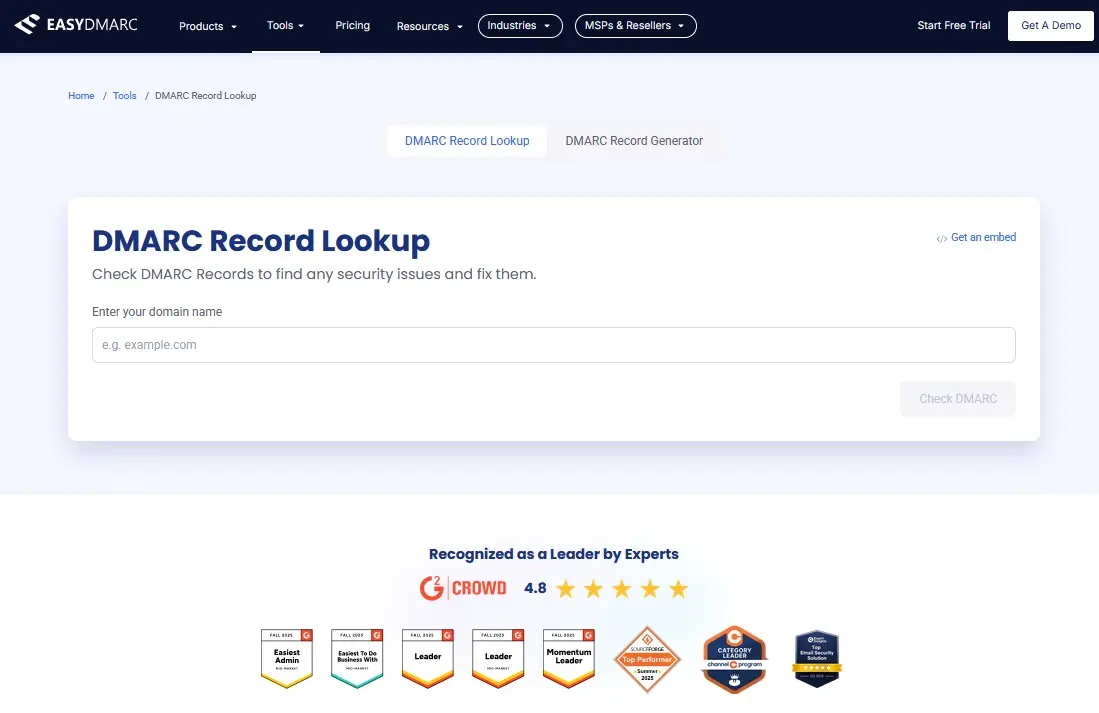Viewport: 1099px width, 713px height.
Task: Click the Get An Demo button
Action: tap(1050, 25)
